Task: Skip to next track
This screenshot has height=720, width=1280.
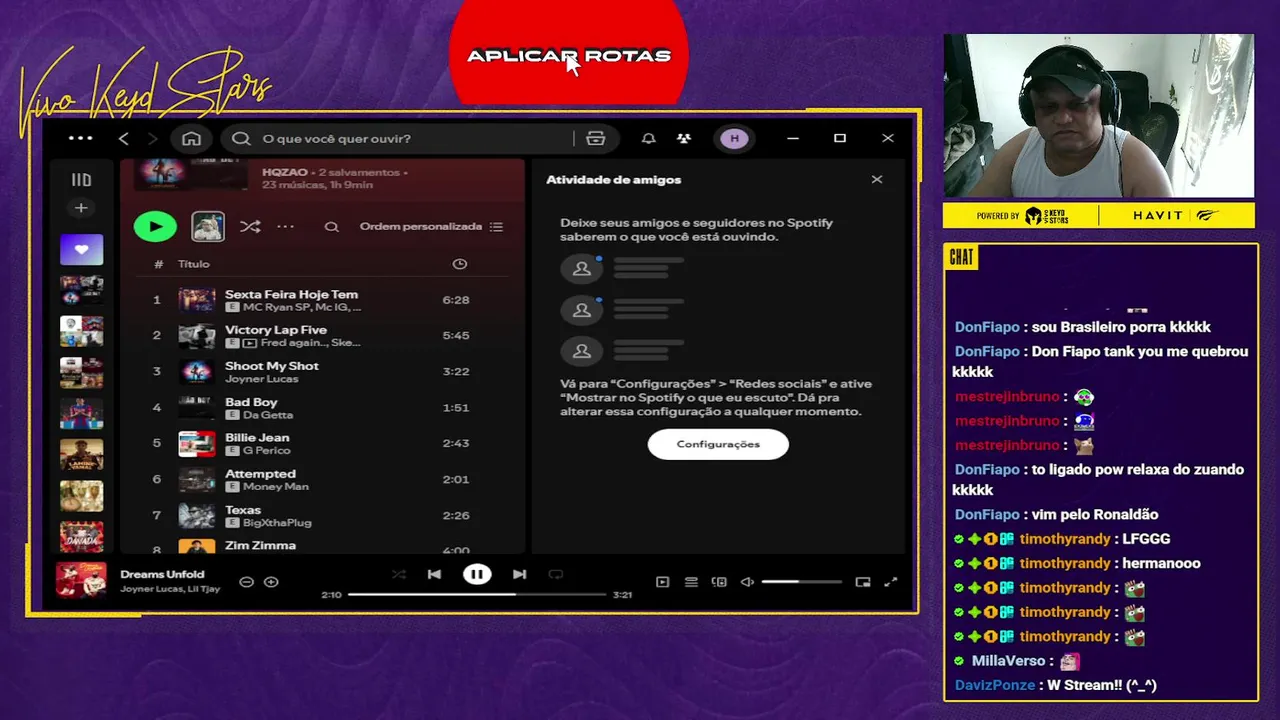Action: pyautogui.click(x=519, y=574)
